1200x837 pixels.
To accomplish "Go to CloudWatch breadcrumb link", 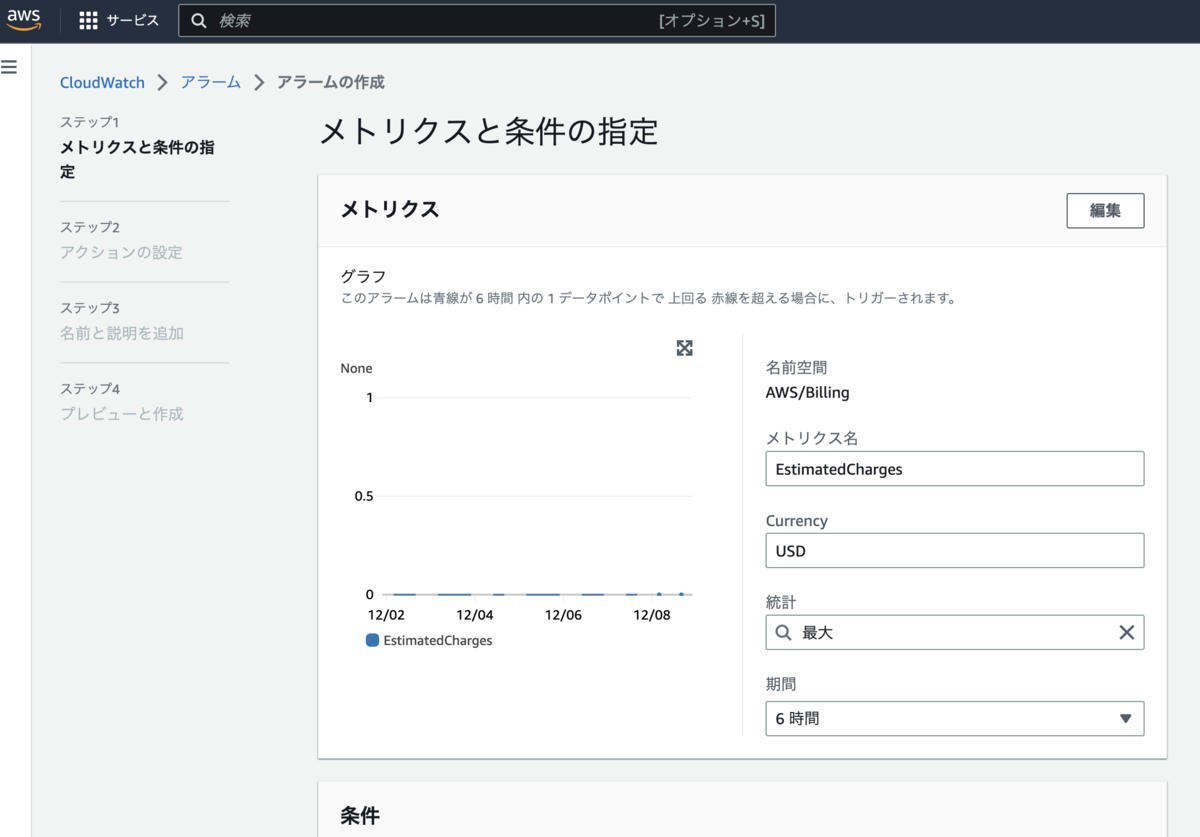I will click(x=102, y=82).
